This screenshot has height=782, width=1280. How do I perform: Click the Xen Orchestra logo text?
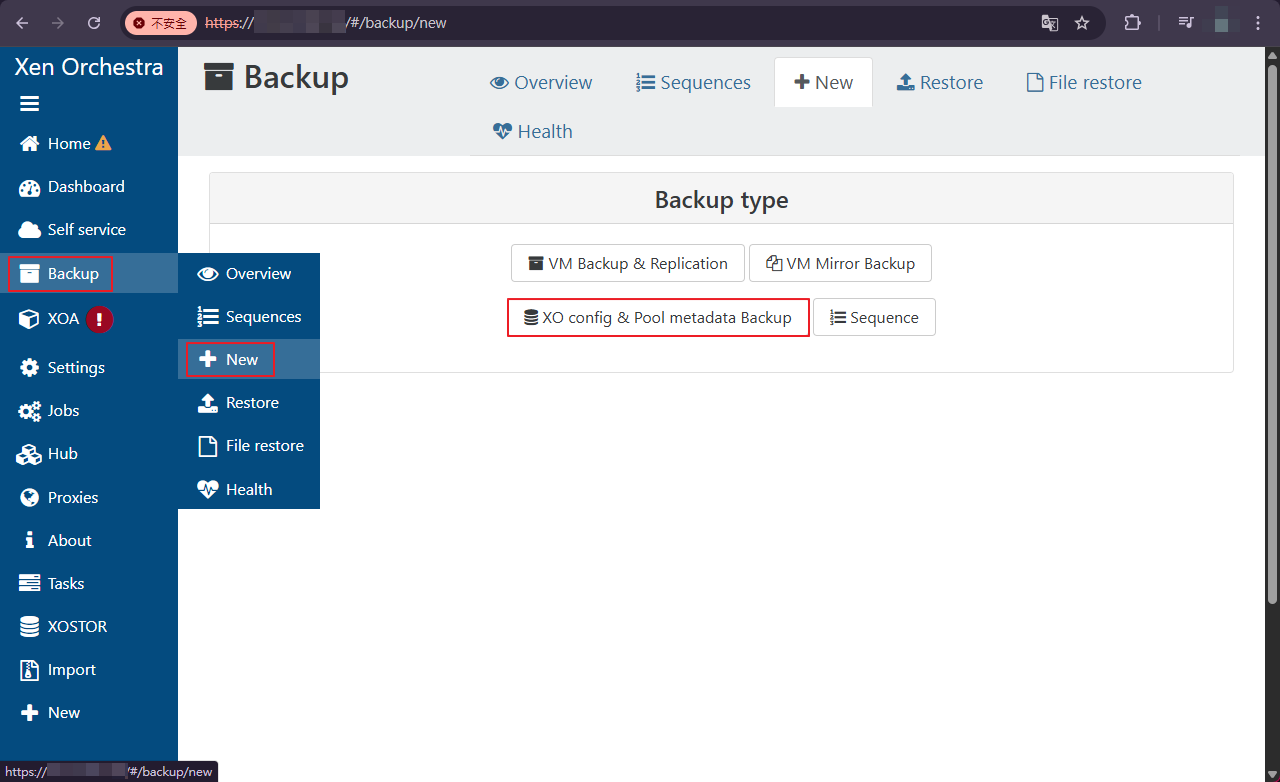point(89,67)
